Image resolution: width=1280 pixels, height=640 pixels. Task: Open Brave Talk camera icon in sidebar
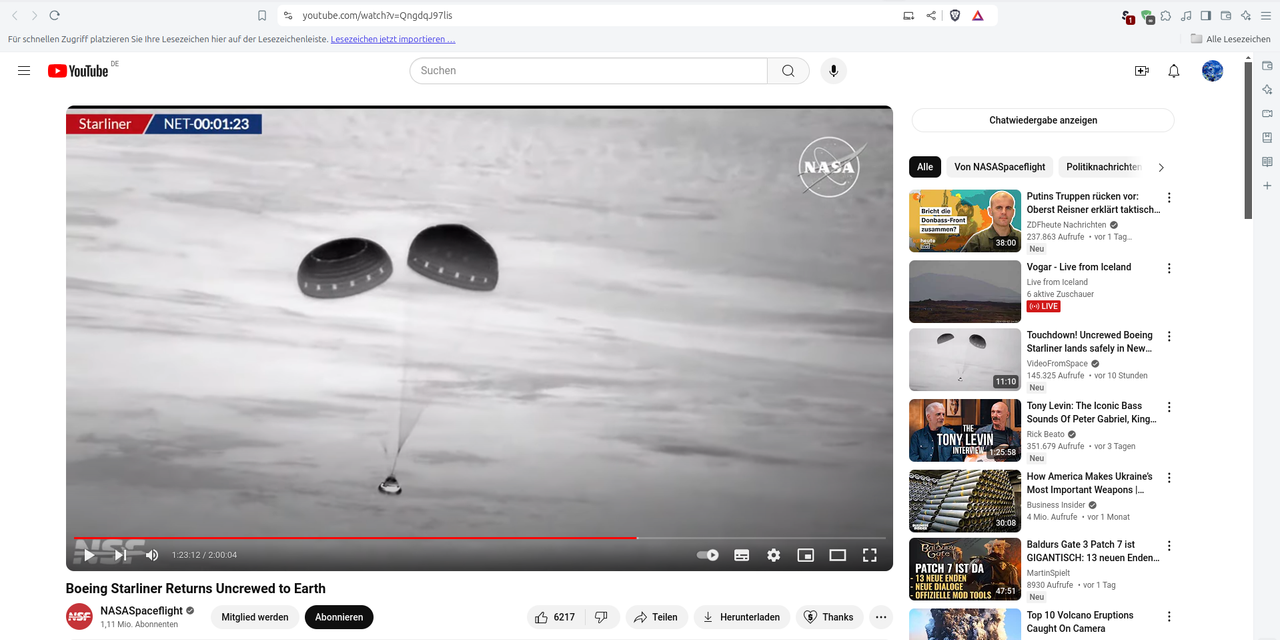click(x=1267, y=113)
